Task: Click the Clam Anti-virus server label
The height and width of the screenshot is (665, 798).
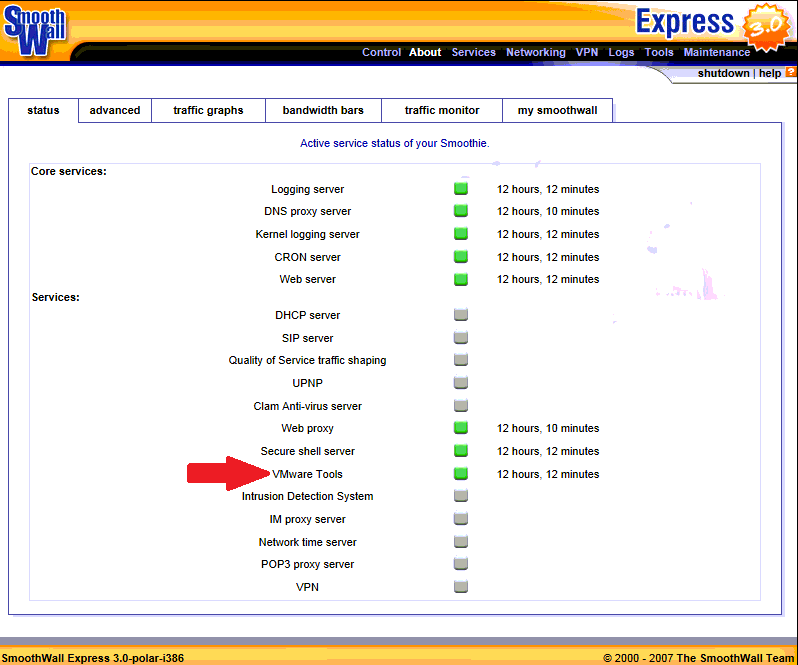Action: (x=307, y=406)
